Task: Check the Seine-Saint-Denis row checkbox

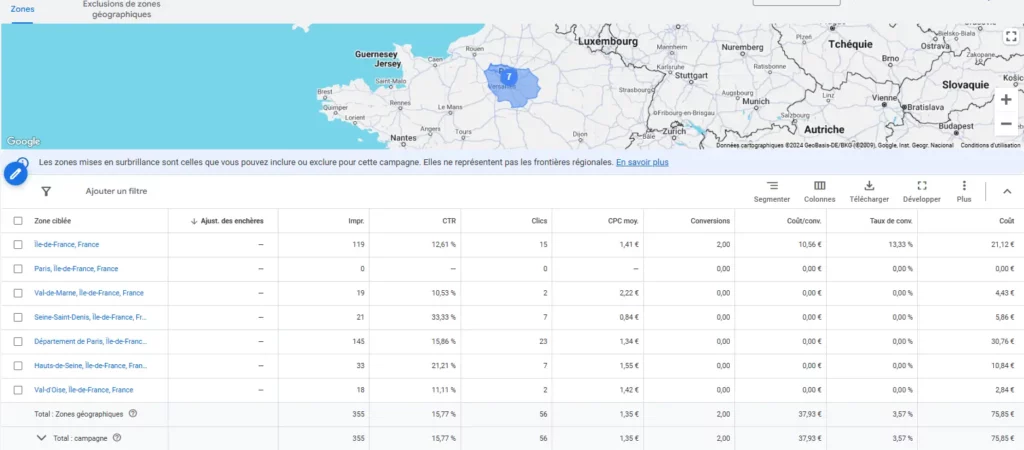Action: pyautogui.click(x=18, y=317)
